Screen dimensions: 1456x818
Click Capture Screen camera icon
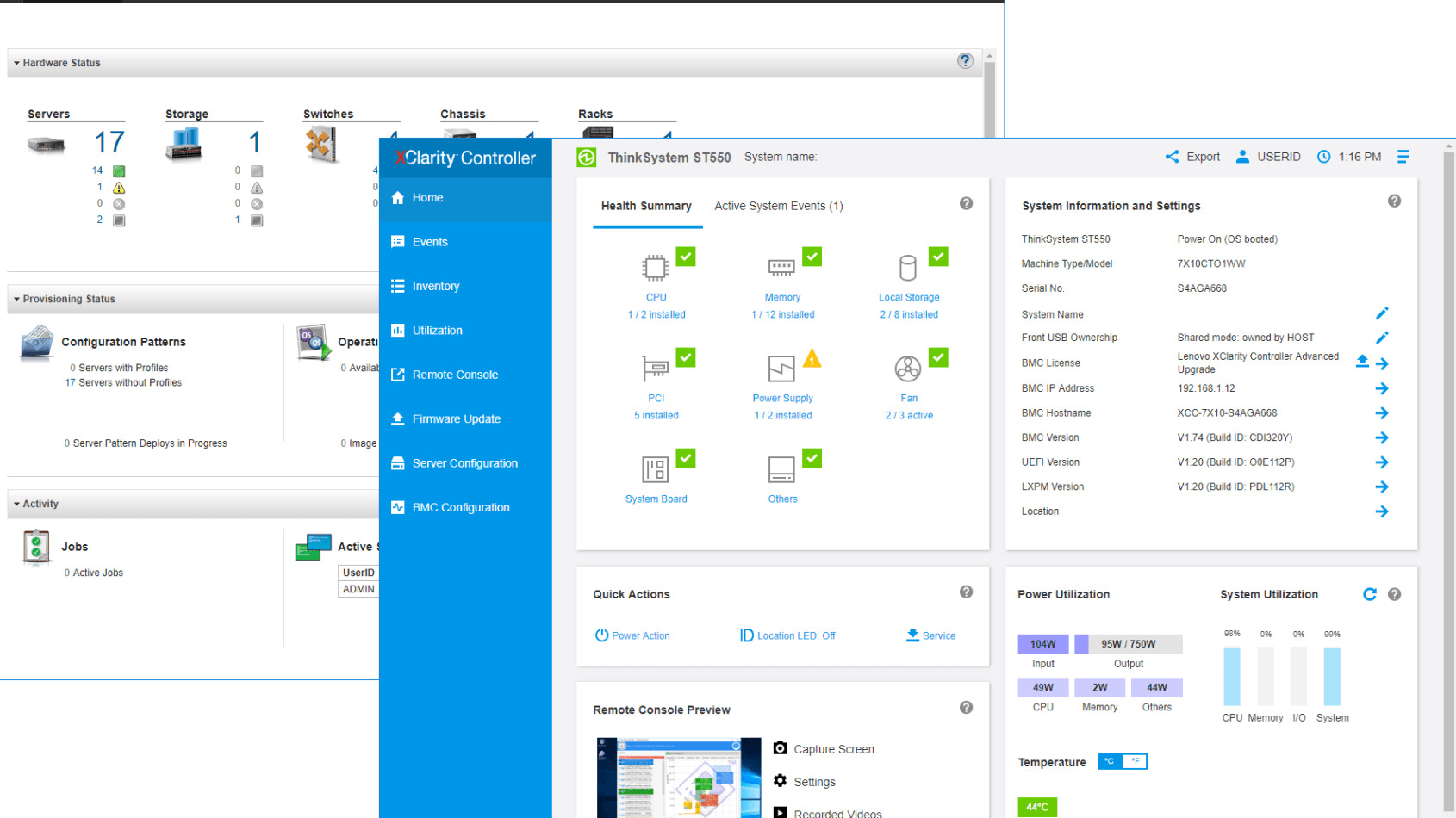tap(780, 748)
